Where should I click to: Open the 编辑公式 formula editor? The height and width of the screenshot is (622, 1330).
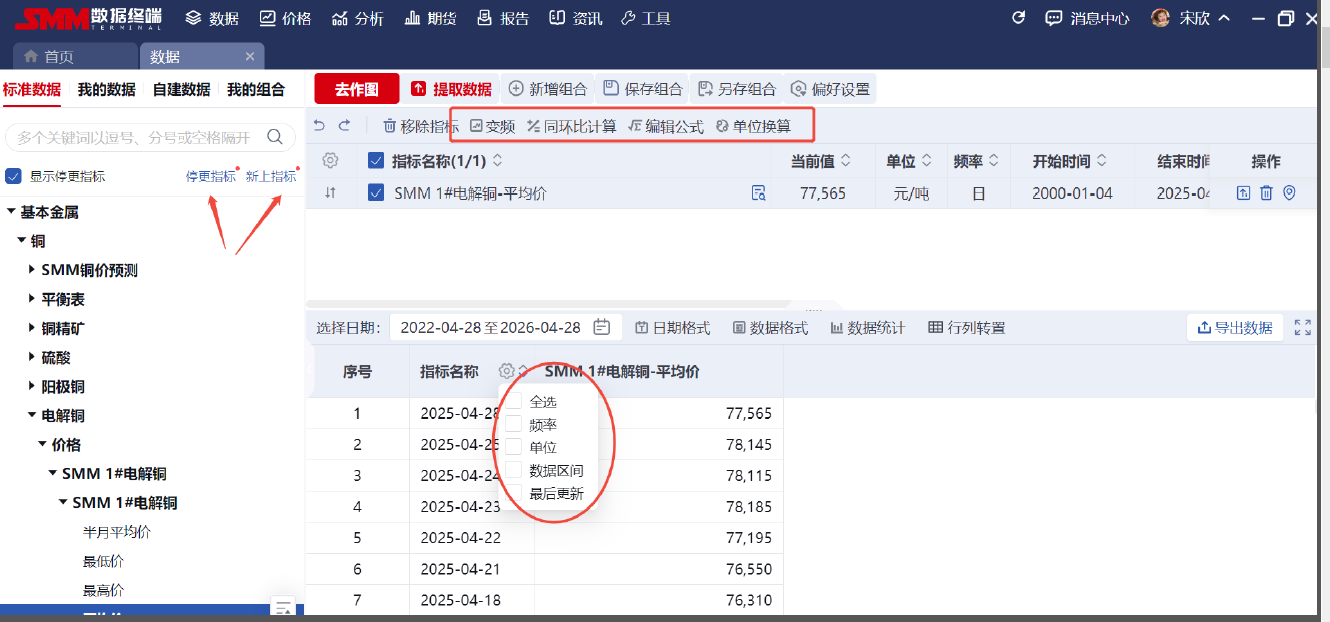tap(666, 126)
